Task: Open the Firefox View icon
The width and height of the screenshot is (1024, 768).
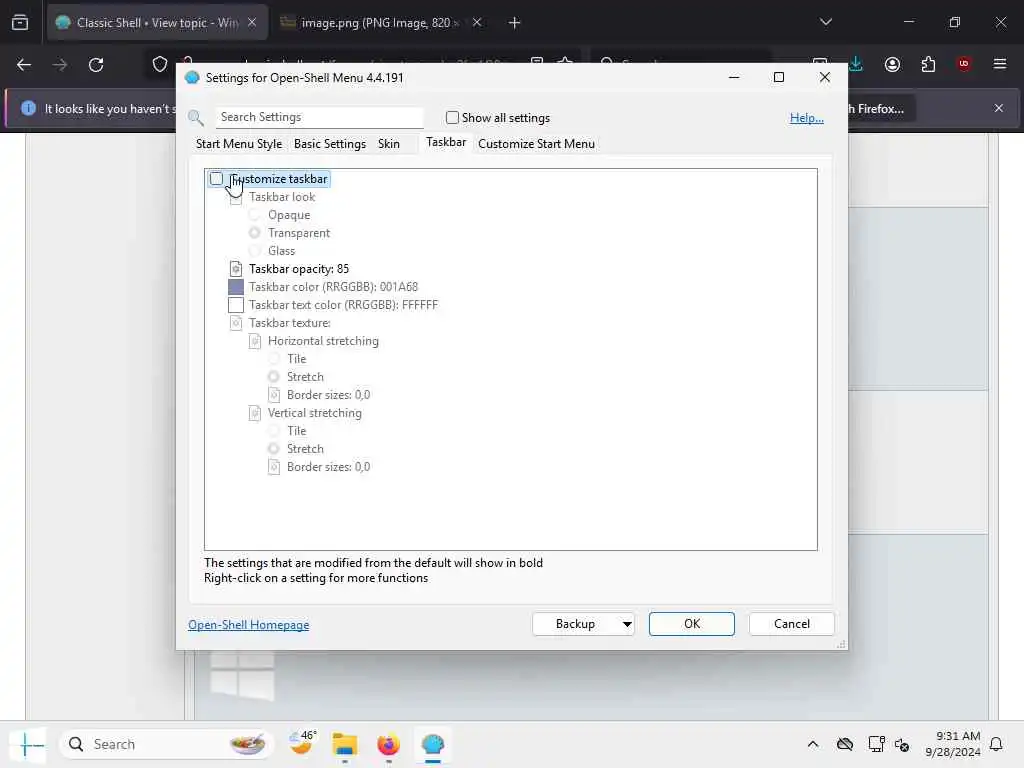Action: pos(20,22)
